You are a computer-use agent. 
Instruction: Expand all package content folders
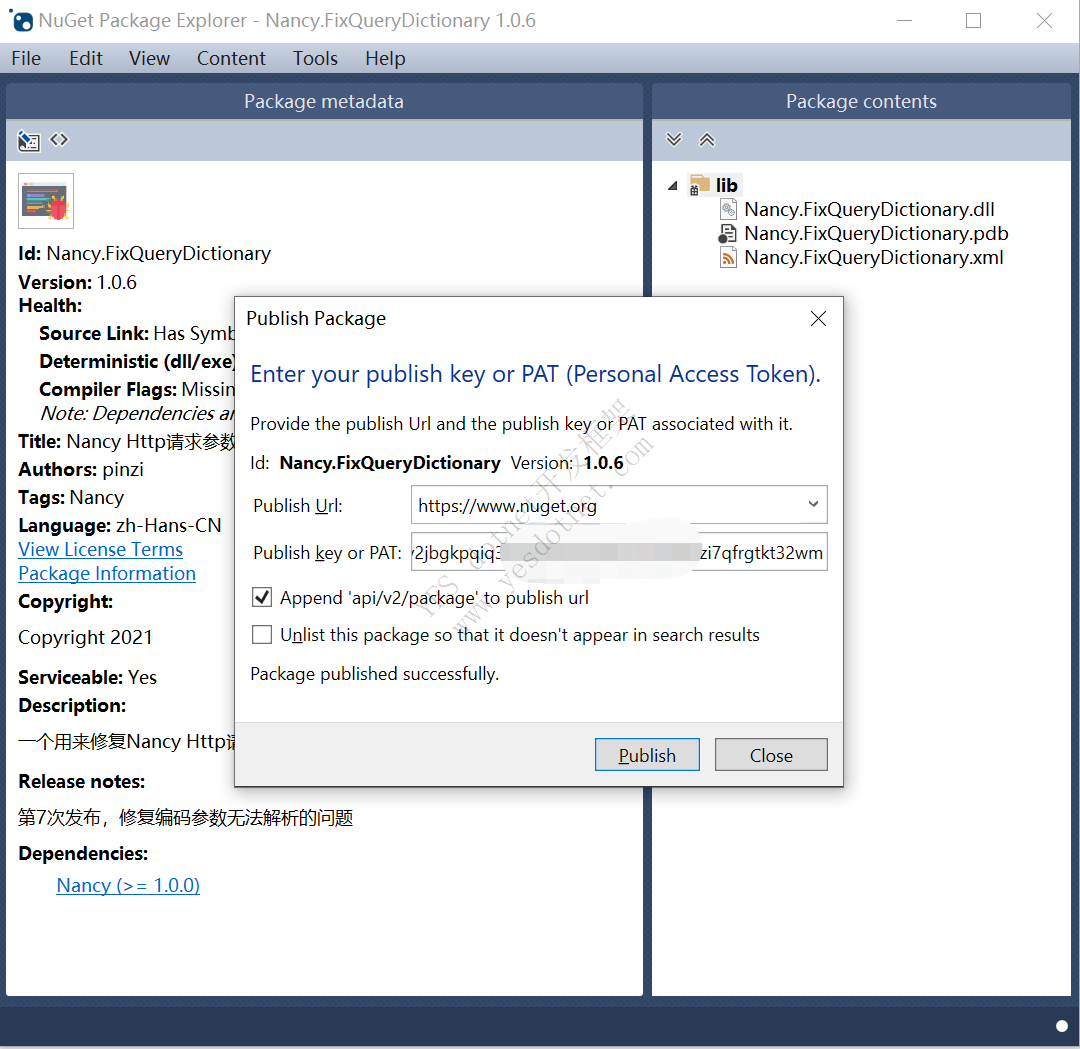coord(674,140)
